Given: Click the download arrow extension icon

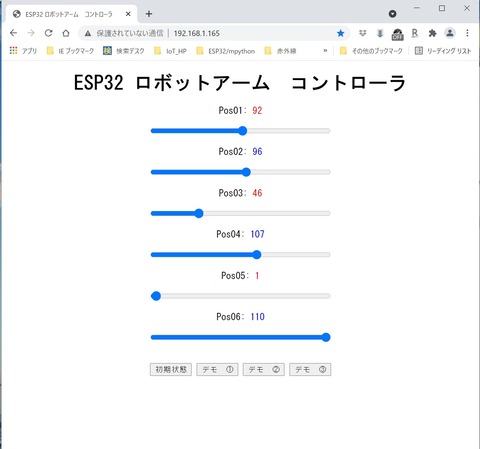Looking at the screenshot, I should pyautogui.click(x=380, y=33).
